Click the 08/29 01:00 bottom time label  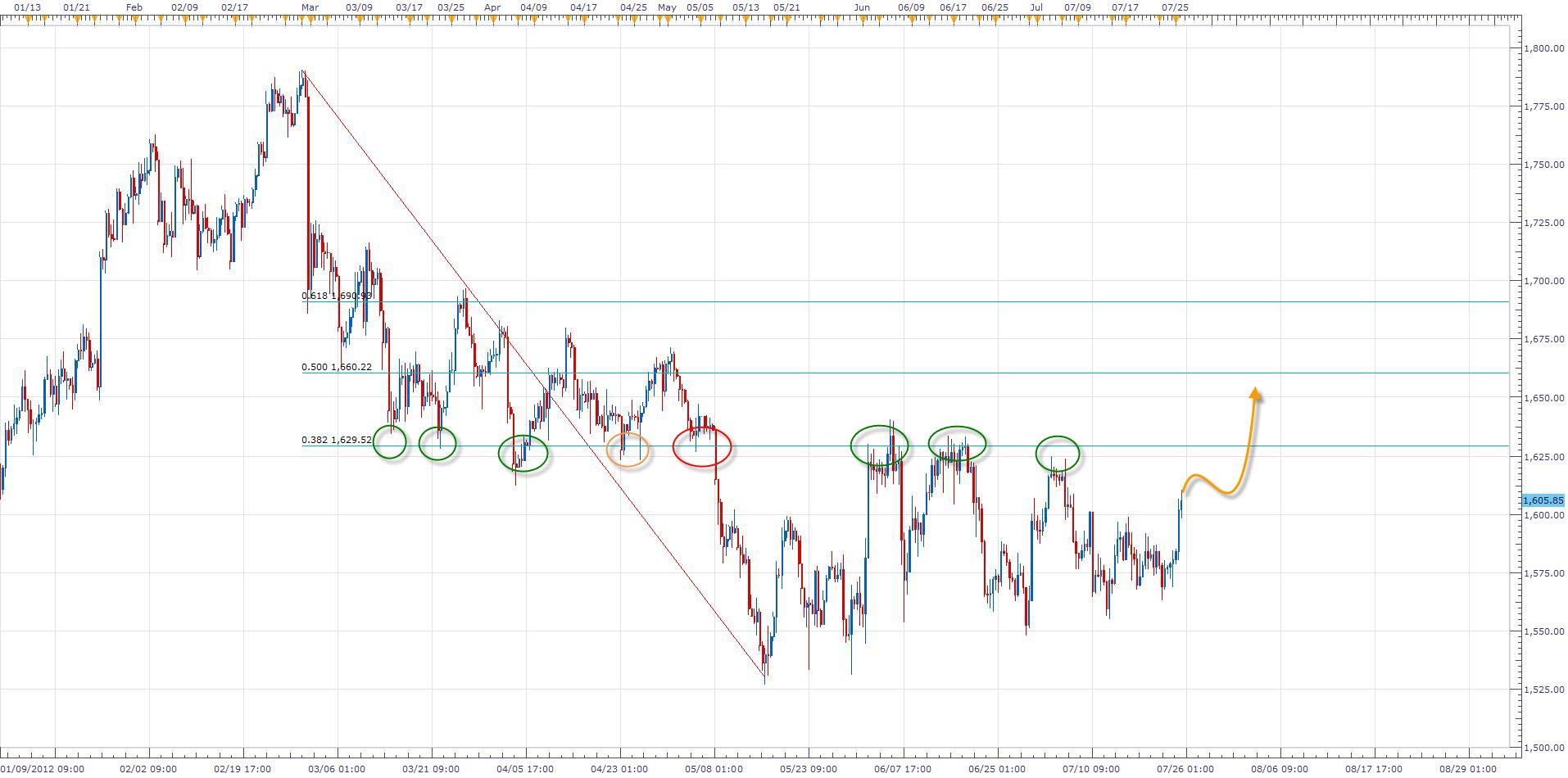point(1469,769)
